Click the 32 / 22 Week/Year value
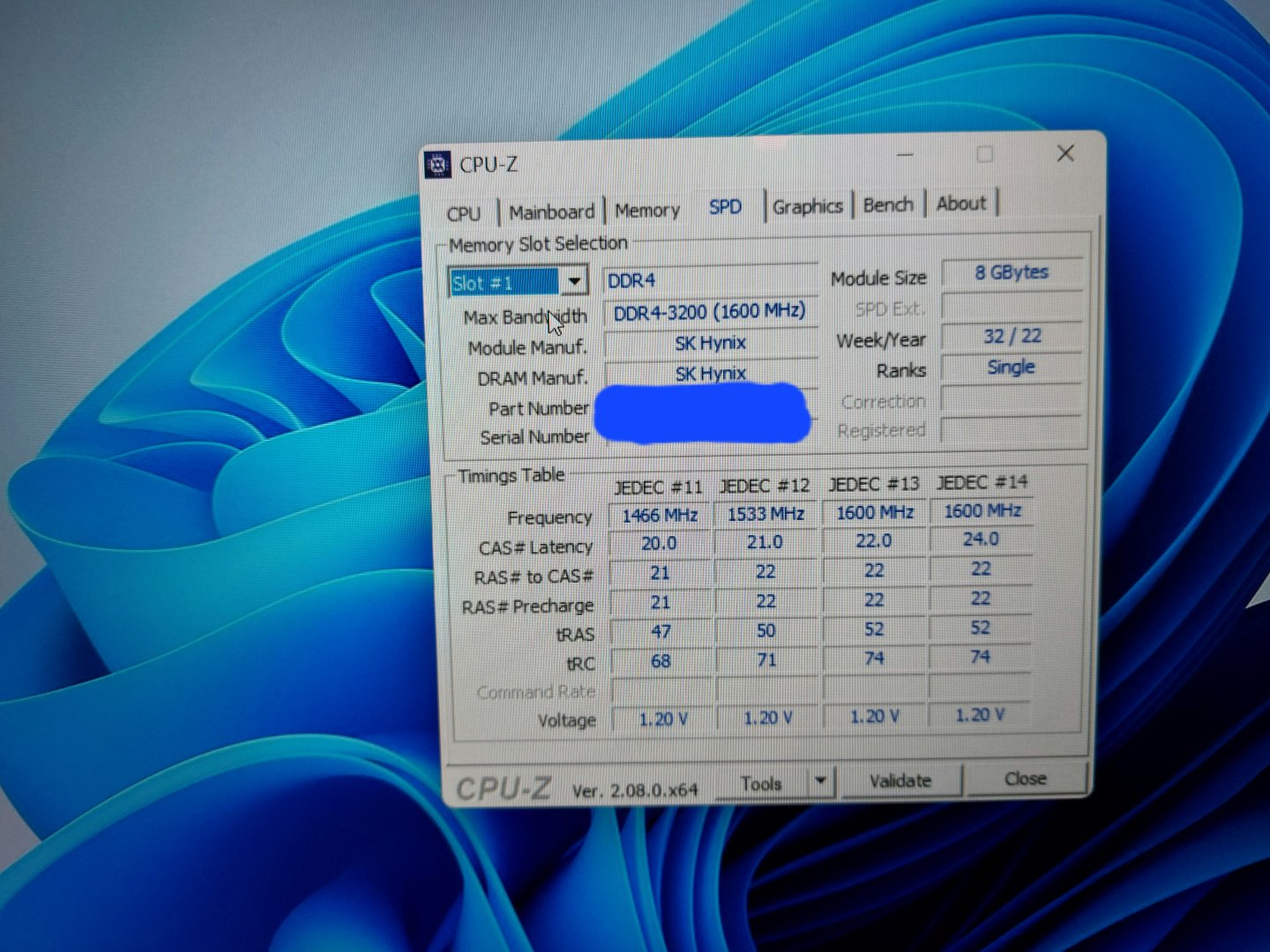This screenshot has height=952, width=1270. (1012, 336)
